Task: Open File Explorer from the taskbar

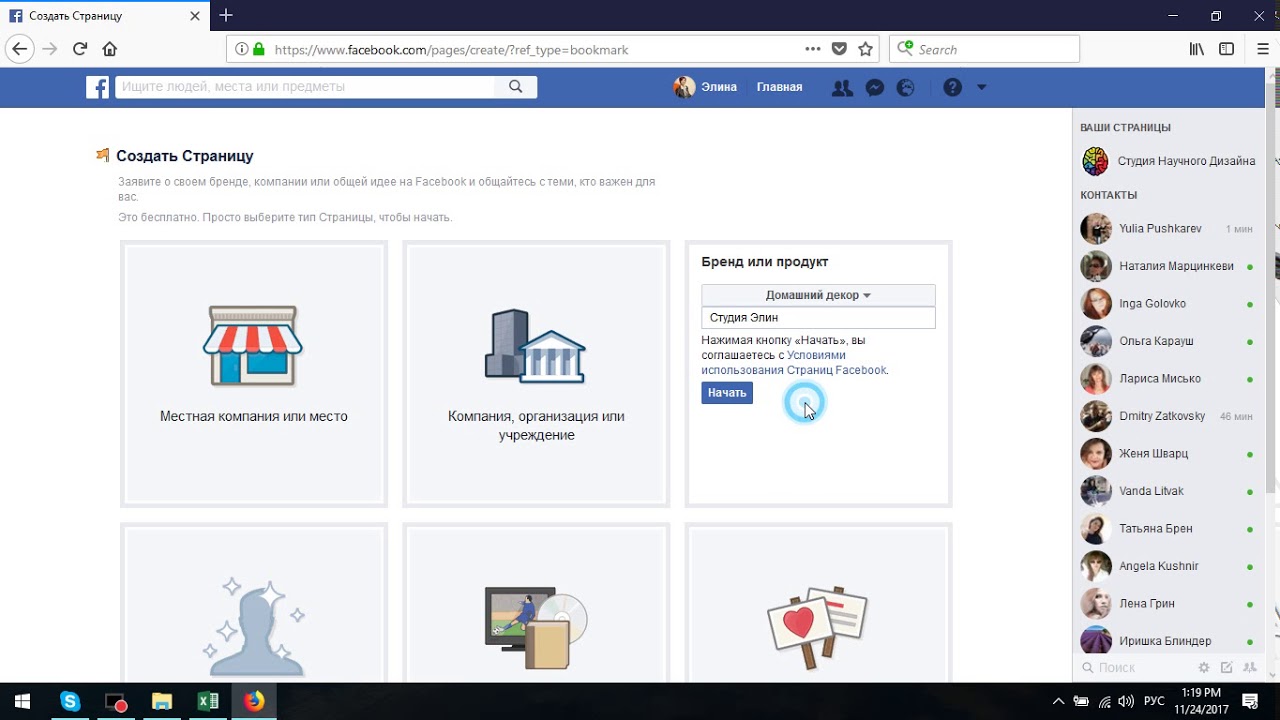Action: 162,701
